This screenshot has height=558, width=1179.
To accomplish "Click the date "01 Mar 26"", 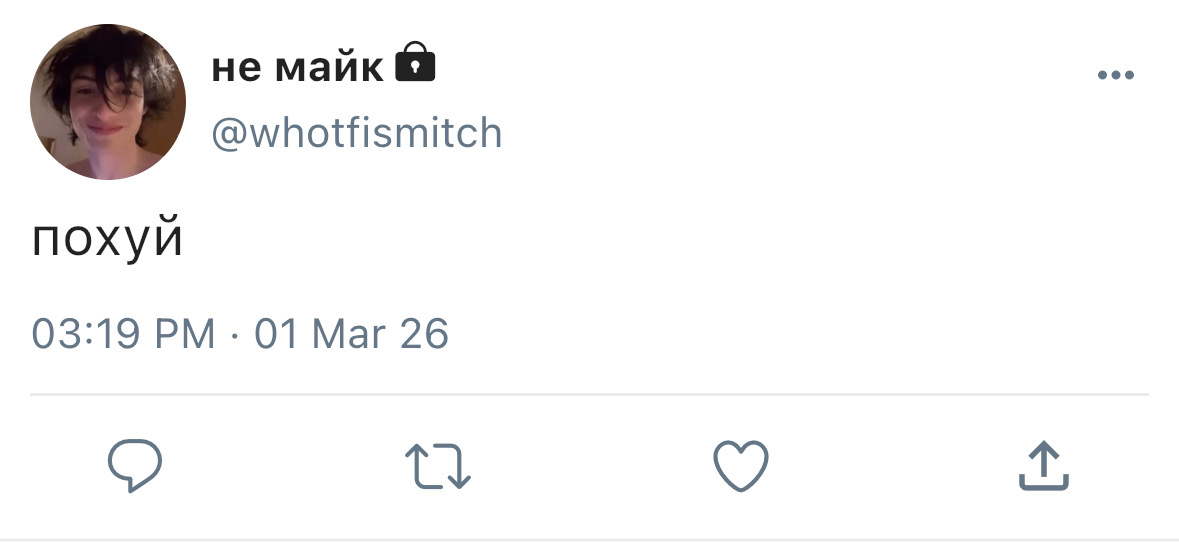I will pos(351,333).
